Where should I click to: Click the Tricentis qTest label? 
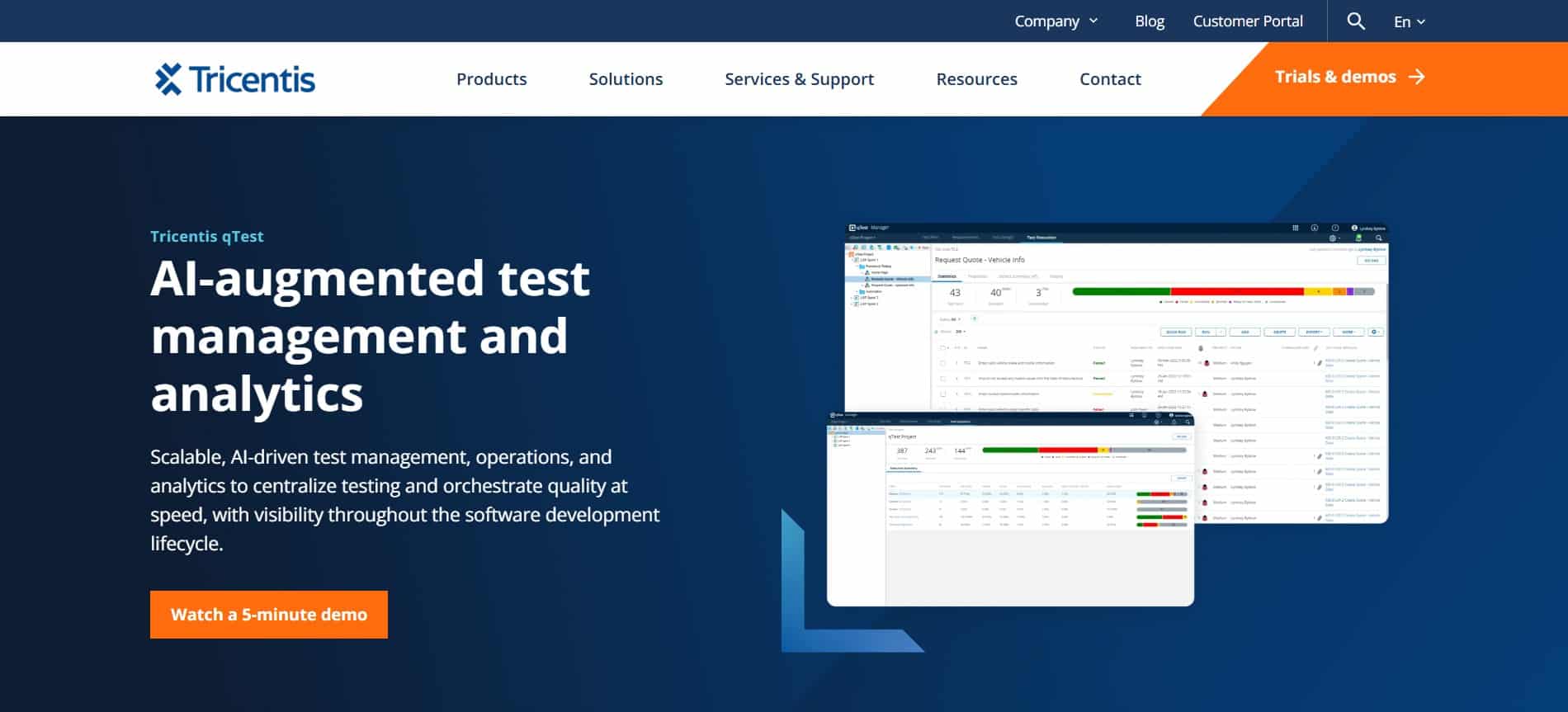[207, 236]
